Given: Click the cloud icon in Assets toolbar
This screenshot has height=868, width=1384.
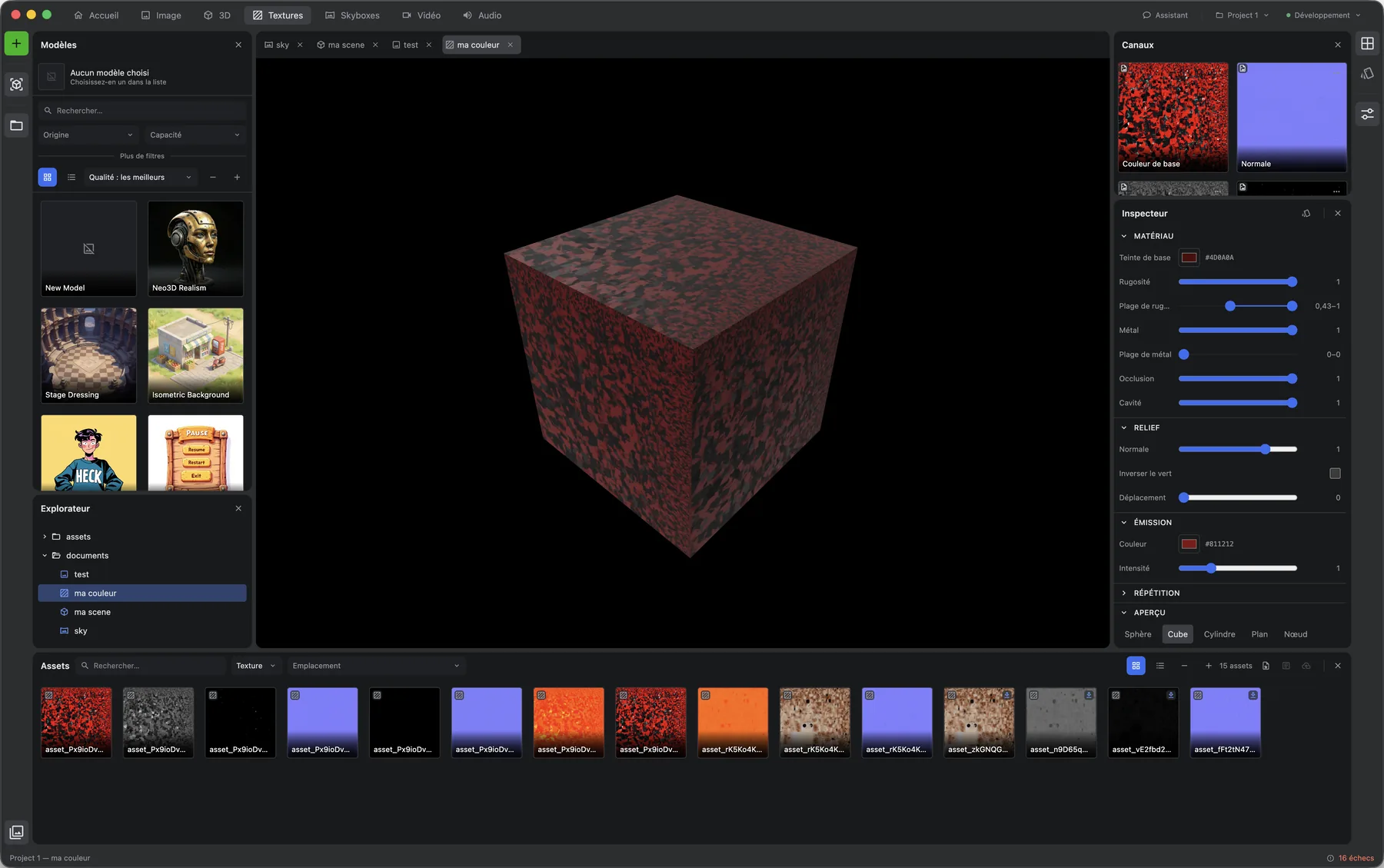Looking at the screenshot, I should pos(1306,666).
